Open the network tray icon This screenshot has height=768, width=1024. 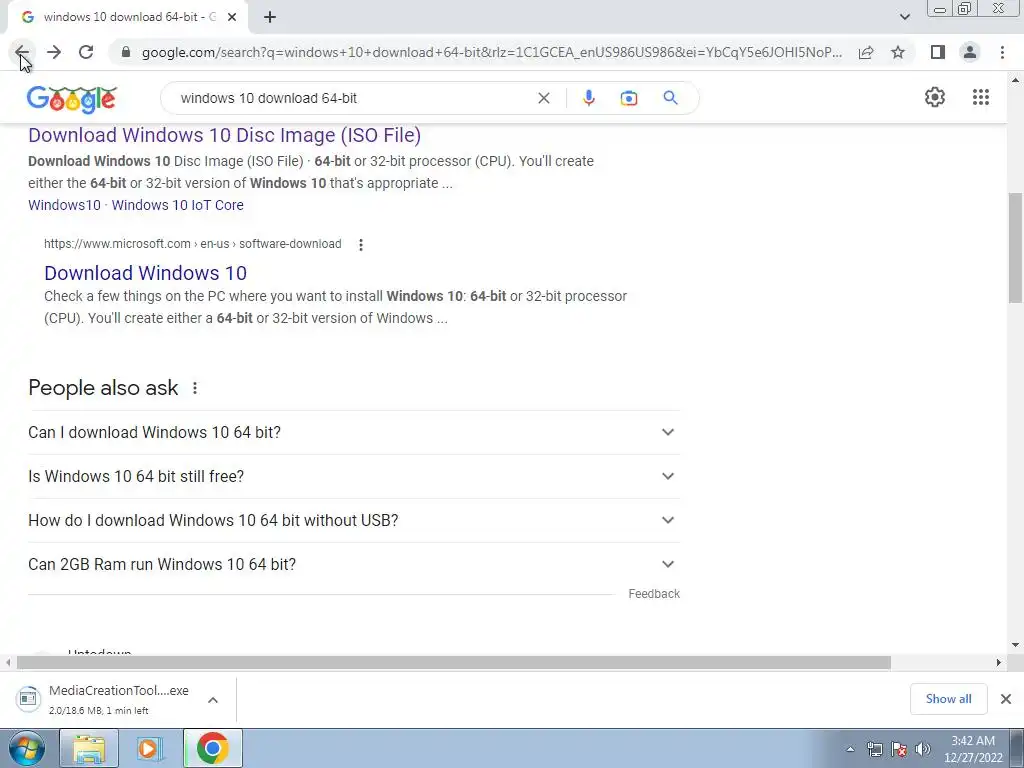874,749
